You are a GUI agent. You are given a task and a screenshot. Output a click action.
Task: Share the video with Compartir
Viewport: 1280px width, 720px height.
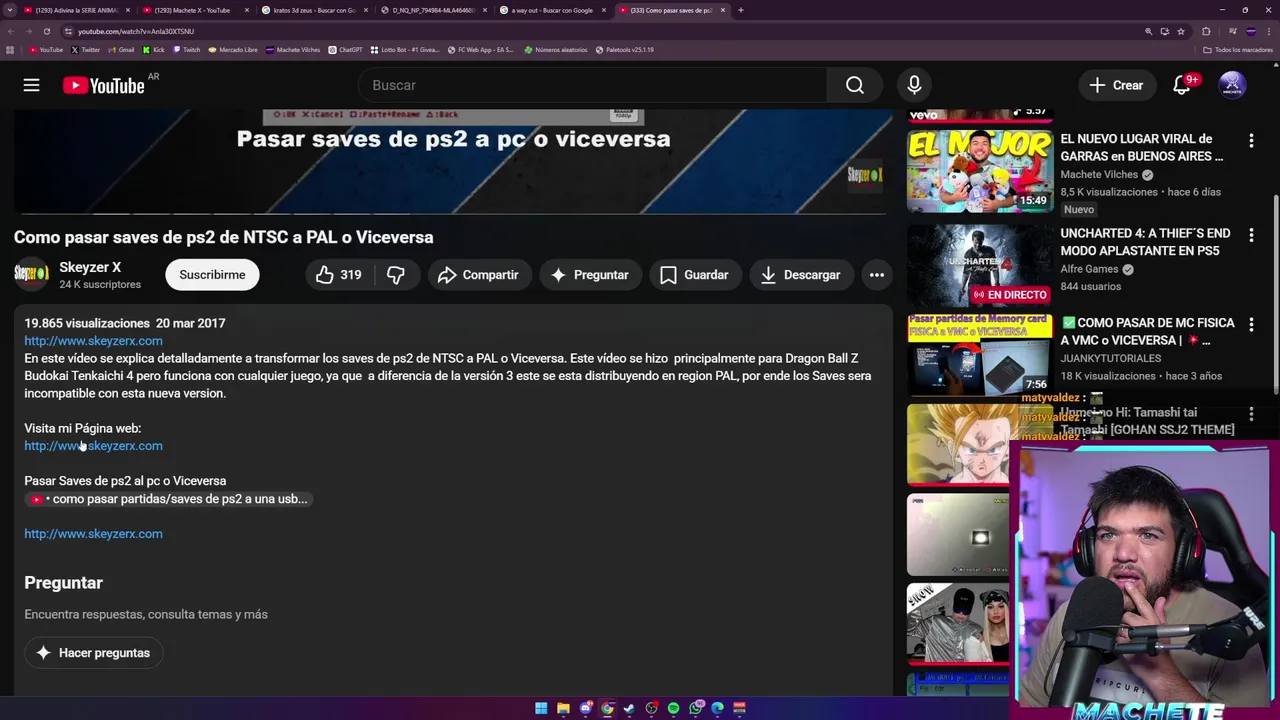point(478,275)
